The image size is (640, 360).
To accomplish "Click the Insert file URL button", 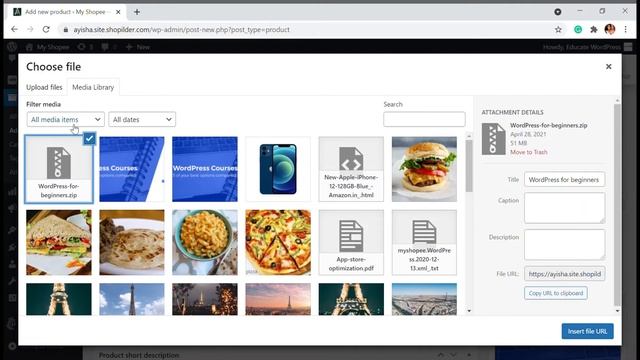I will [587, 331].
